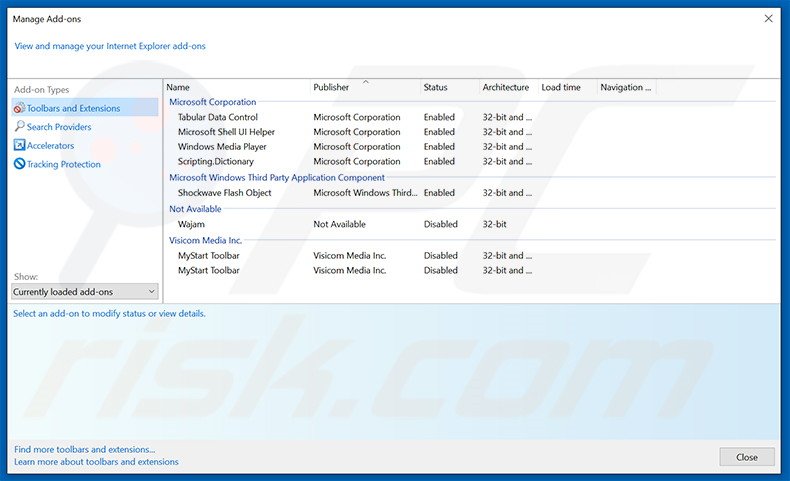Select the Microsoft Shell UI Helper add-on
The image size is (790, 481).
(x=226, y=132)
